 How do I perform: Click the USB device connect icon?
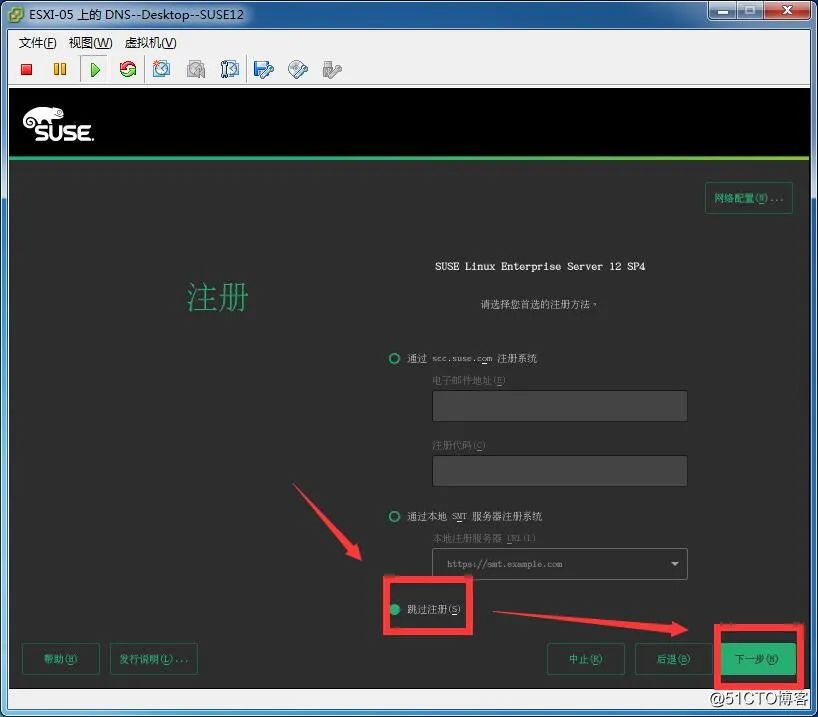332,69
